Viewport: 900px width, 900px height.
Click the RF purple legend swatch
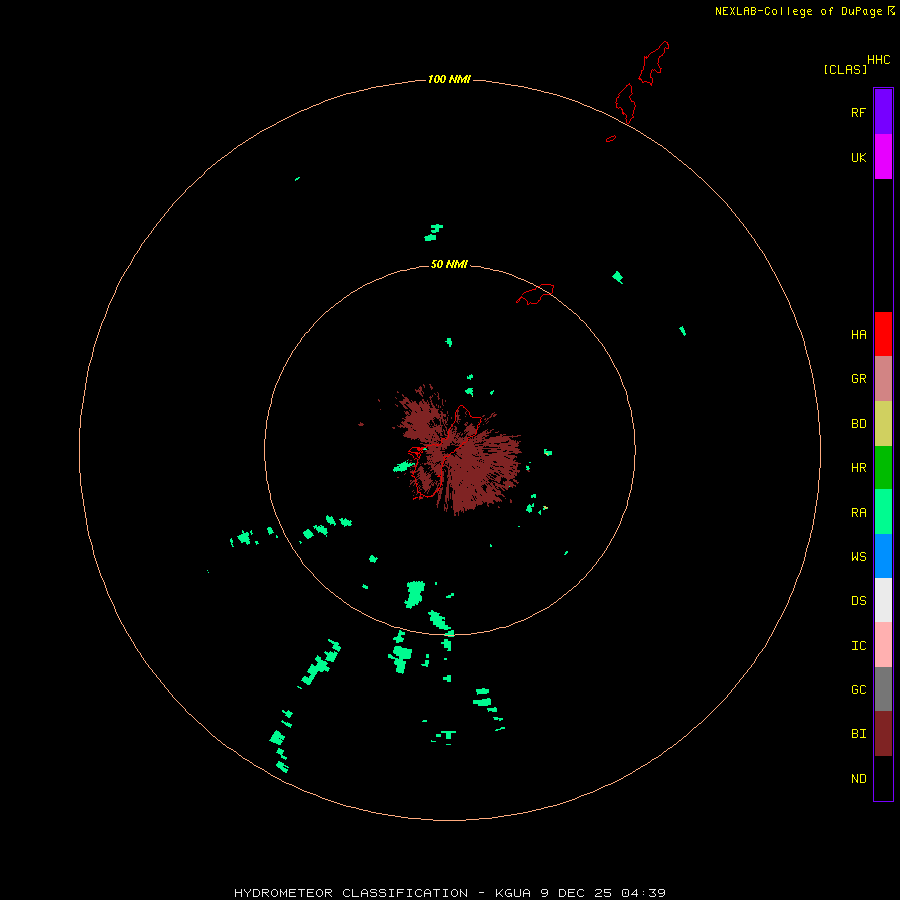(x=883, y=112)
